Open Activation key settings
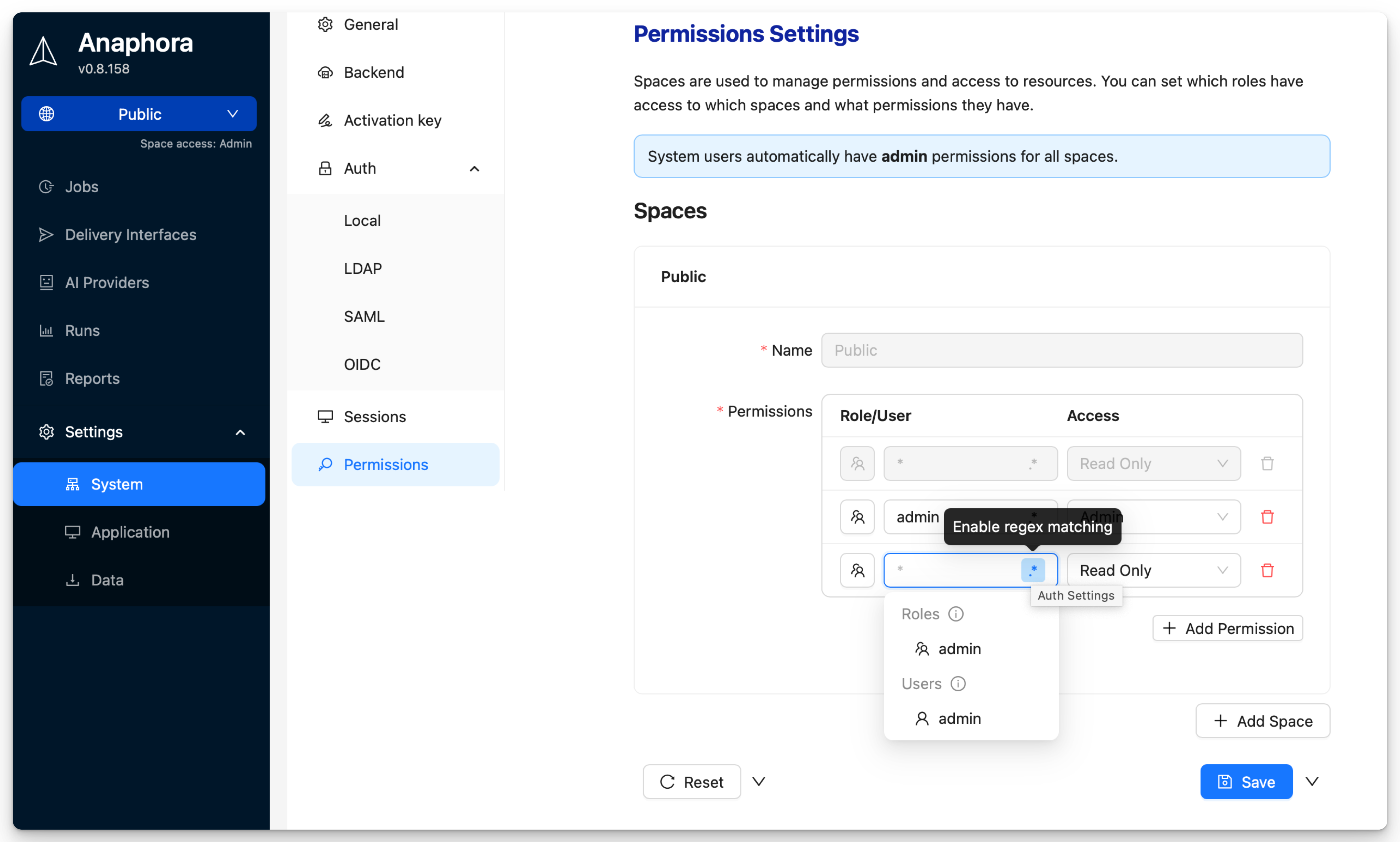The height and width of the screenshot is (842, 1400). click(392, 120)
